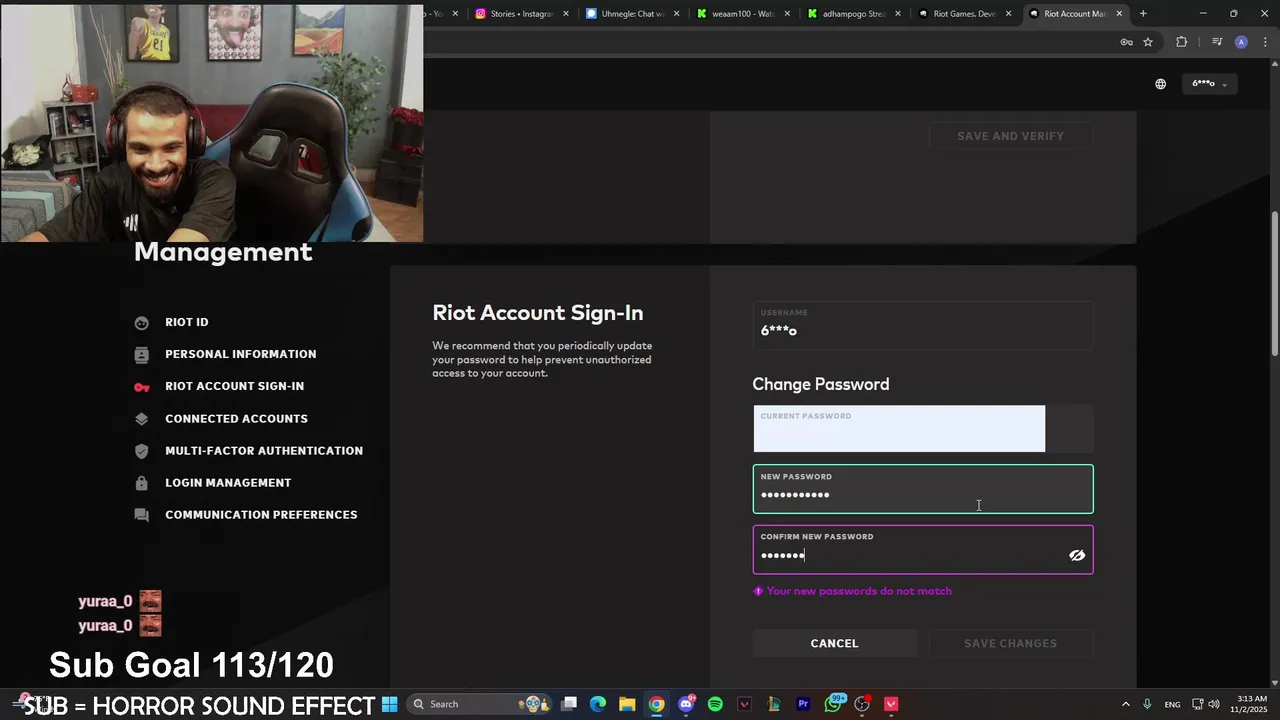
Task: Click the Save Changes button
Action: pos(1010,643)
